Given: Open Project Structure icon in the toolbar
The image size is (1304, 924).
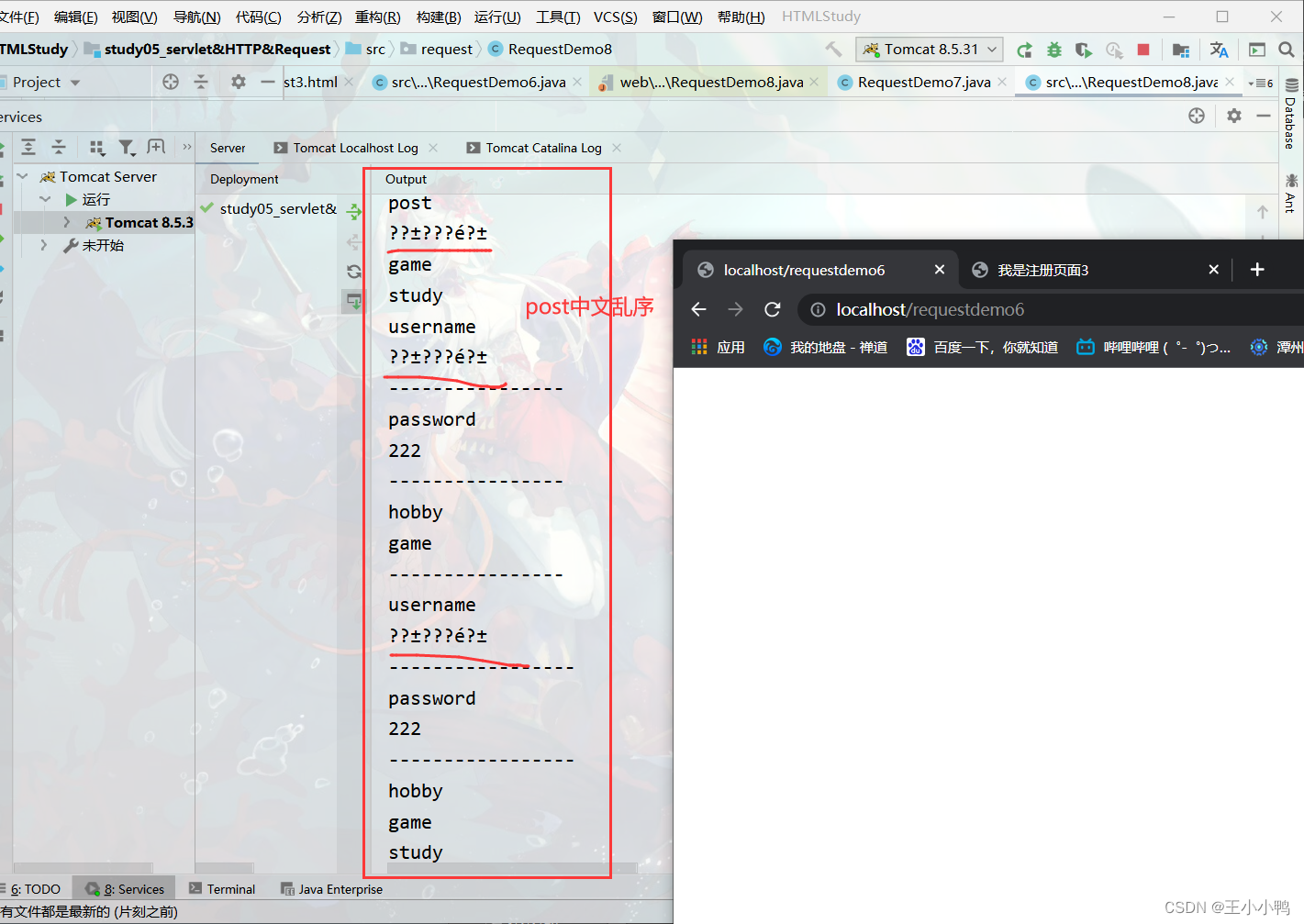Looking at the screenshot, I should pos(1181,50).
